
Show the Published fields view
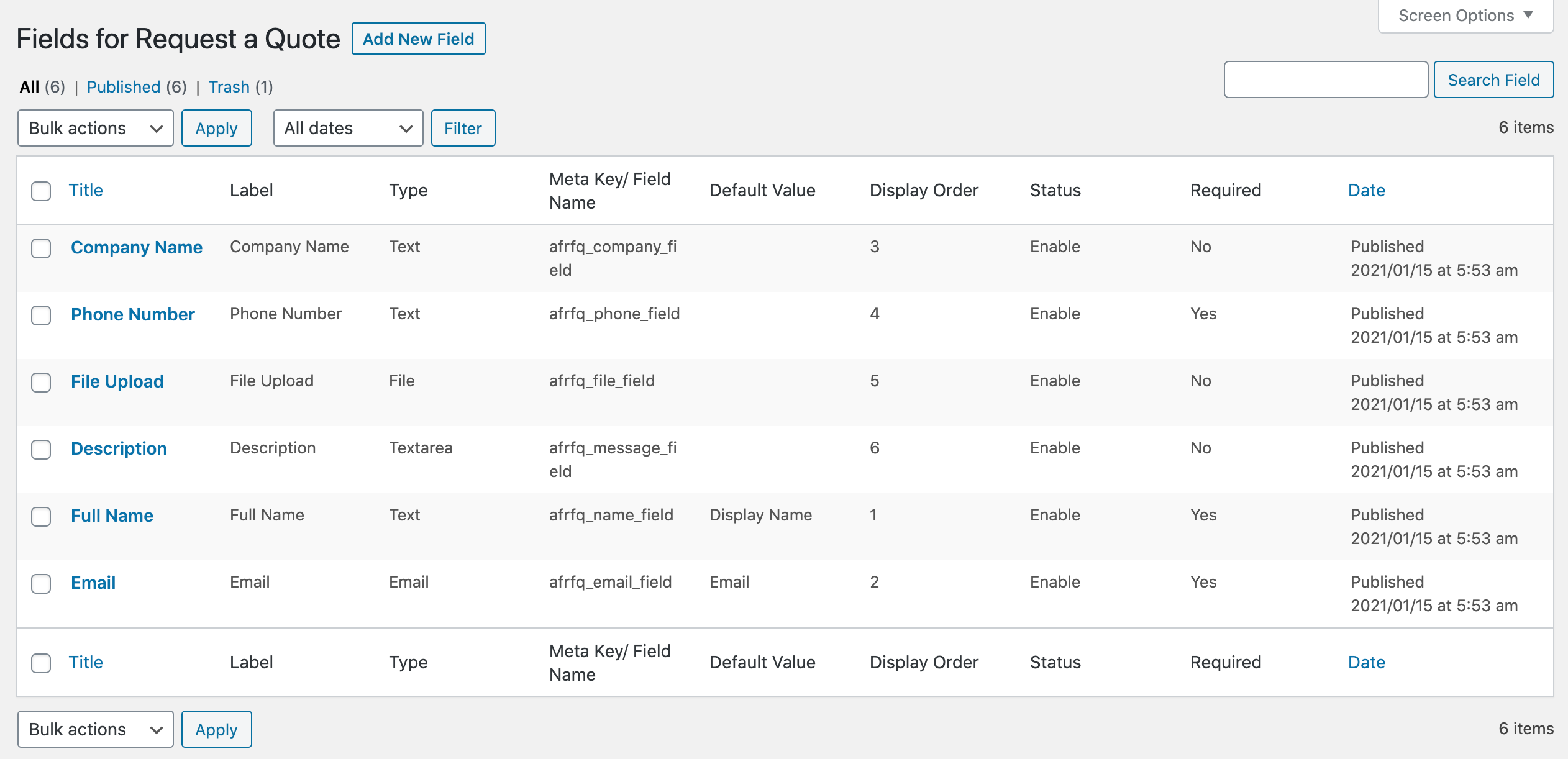point(124,87)
